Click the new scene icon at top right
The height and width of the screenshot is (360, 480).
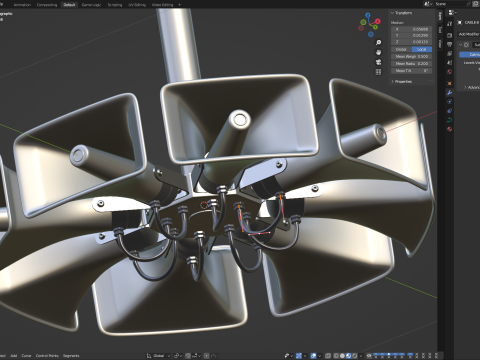click(476, 4)
